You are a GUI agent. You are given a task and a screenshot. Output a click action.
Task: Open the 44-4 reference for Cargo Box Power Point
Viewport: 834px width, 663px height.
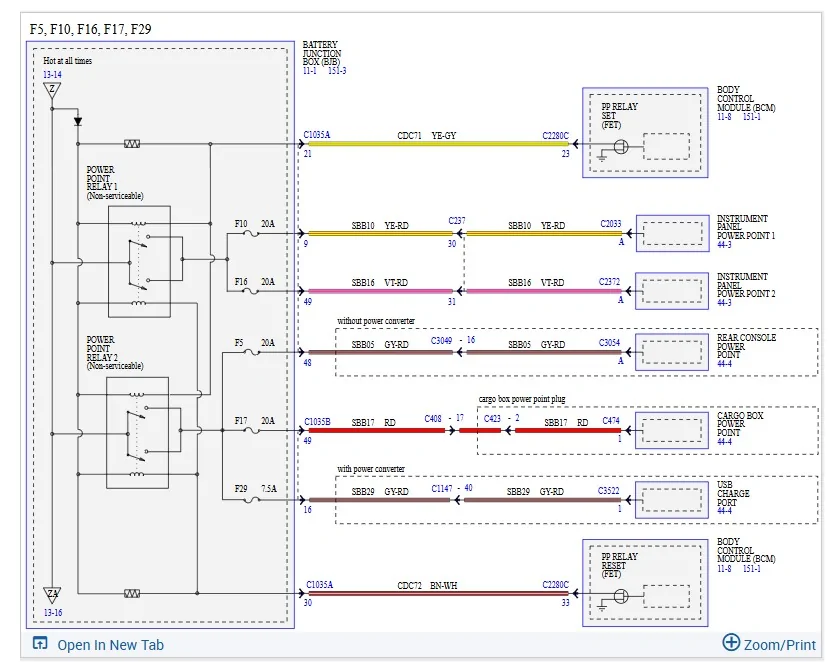[x=724, y=441]
